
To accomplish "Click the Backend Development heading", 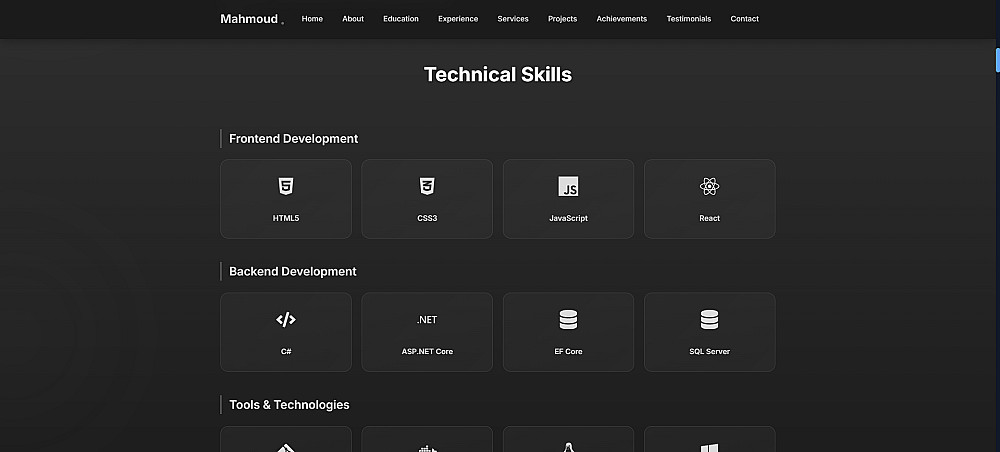I will tap(293, 272).
